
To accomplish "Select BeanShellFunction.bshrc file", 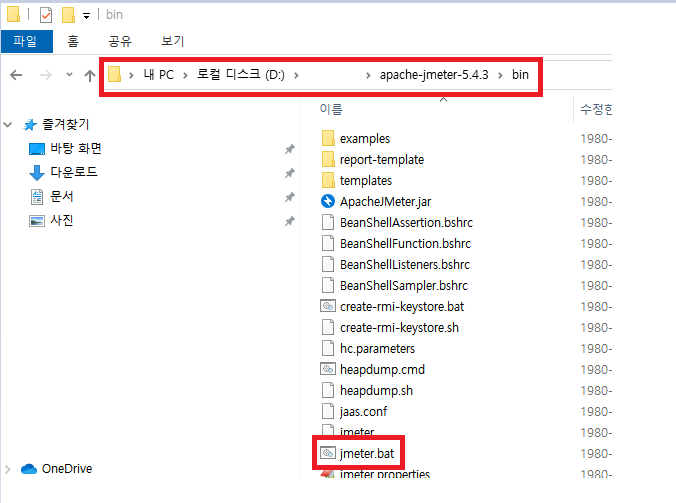I will pos(405,244).
